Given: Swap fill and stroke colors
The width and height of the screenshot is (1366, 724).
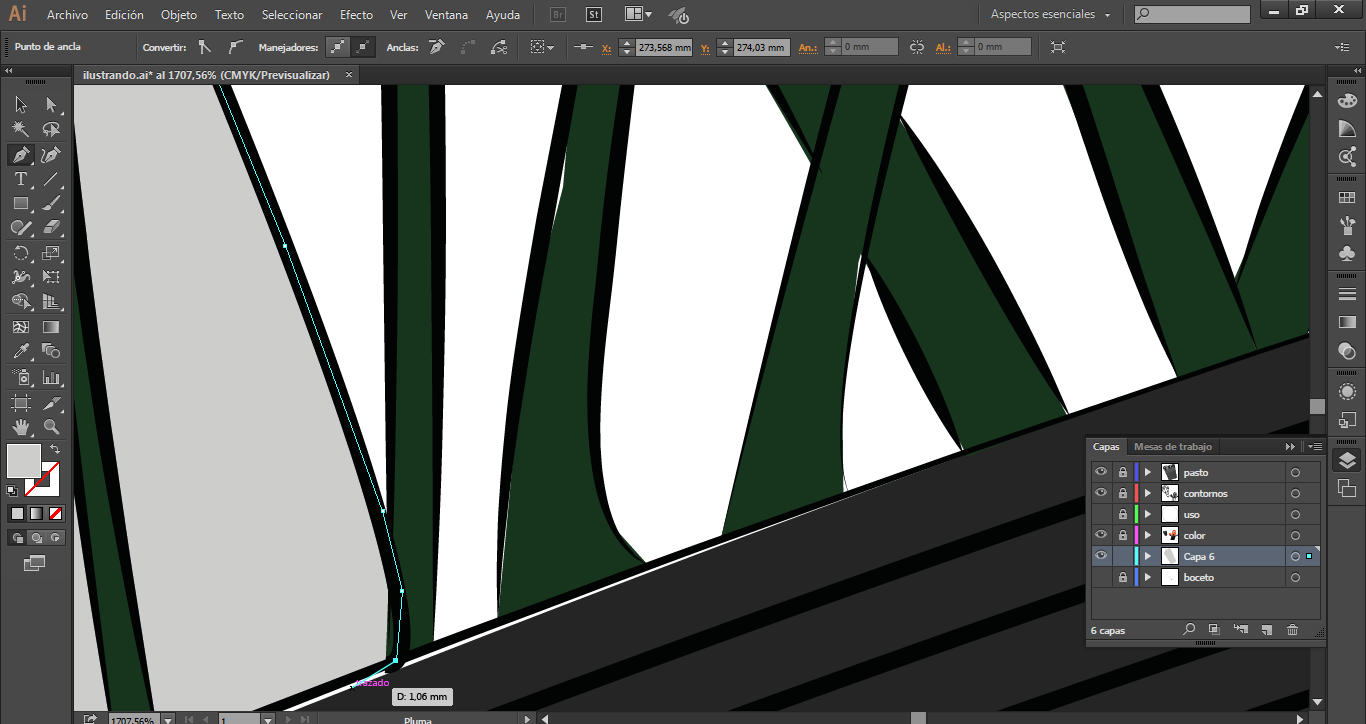Looking at the screenshot, I should [55, 450].
